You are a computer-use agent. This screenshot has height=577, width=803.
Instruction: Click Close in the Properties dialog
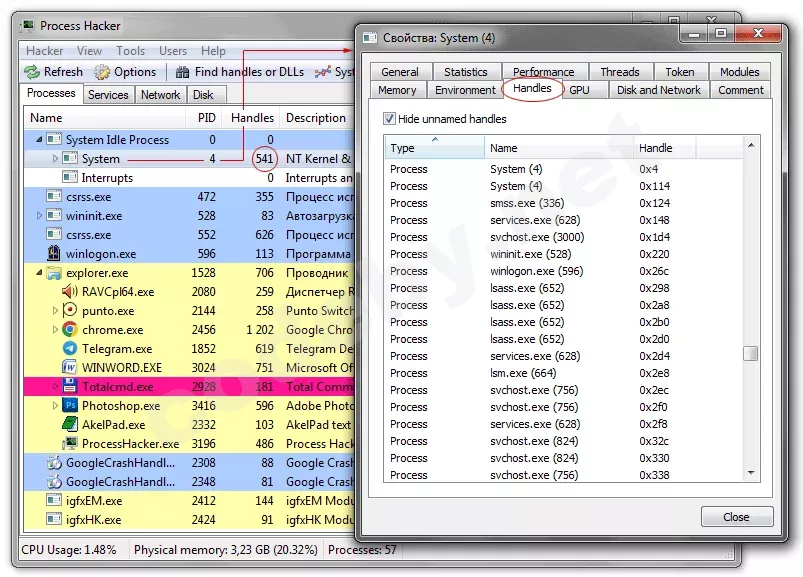pyautogui.click(x=737, y=517)
